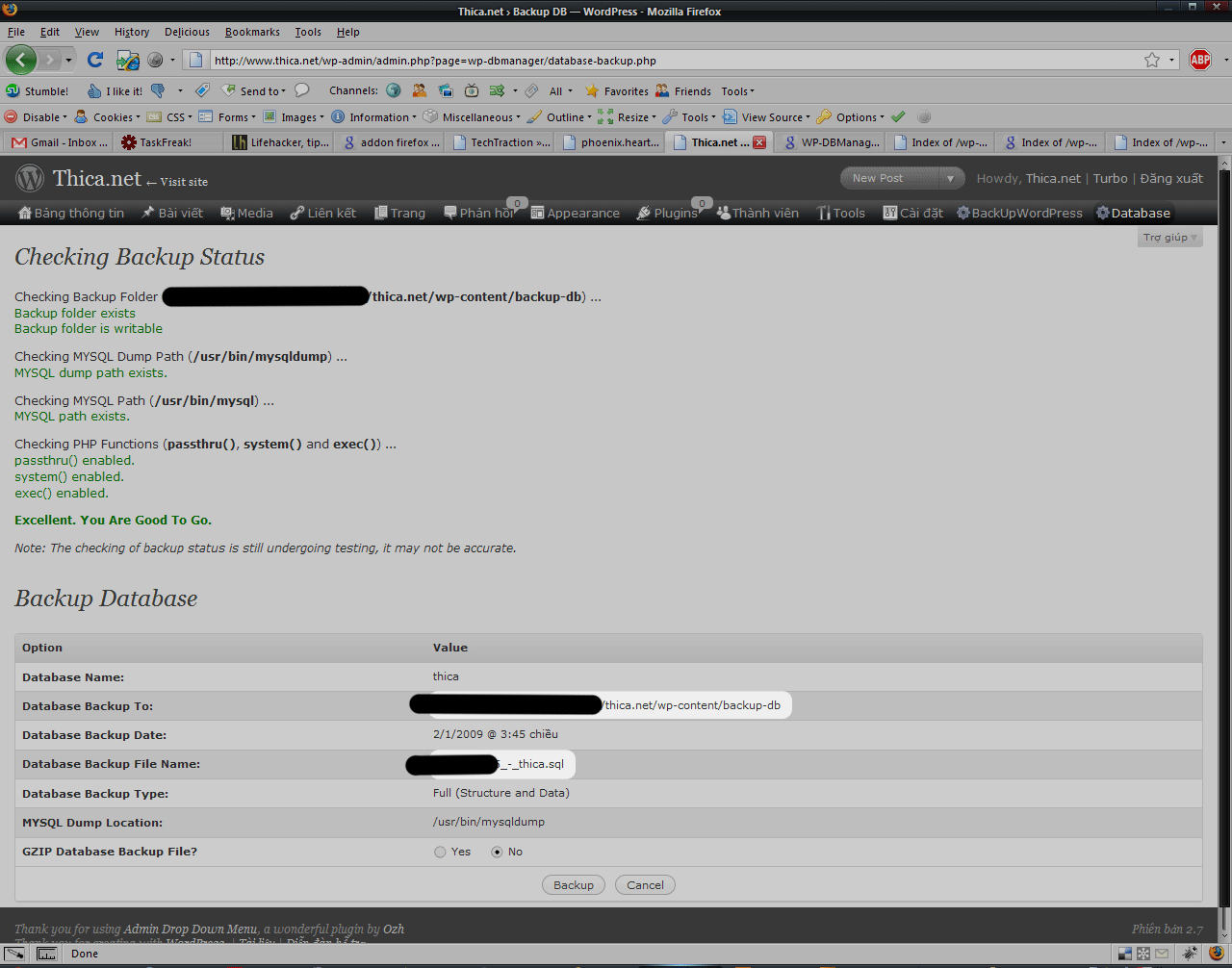Viewport: 1232px width, 968px height.
Task: Click the Firebug icon in status bar
Action: click(1191, 954)
